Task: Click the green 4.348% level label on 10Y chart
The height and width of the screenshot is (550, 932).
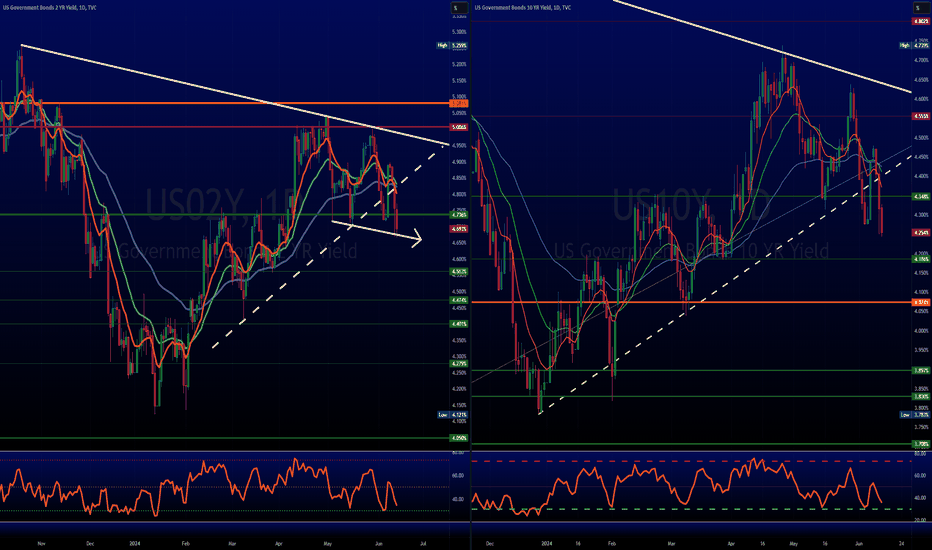Action: point(921,196)
